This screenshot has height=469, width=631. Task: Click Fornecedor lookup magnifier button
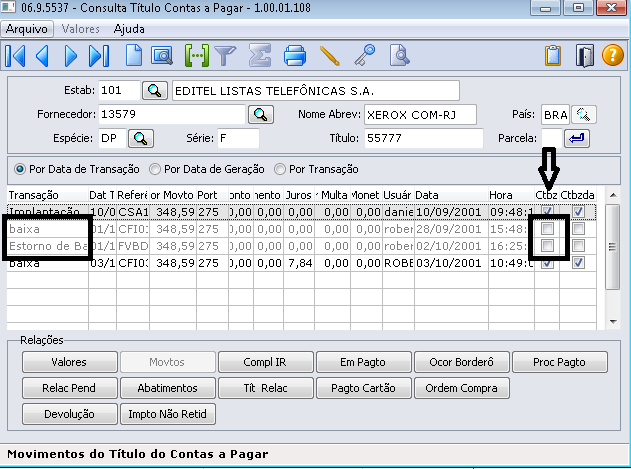pyautogui.click(x=261, y=114)
